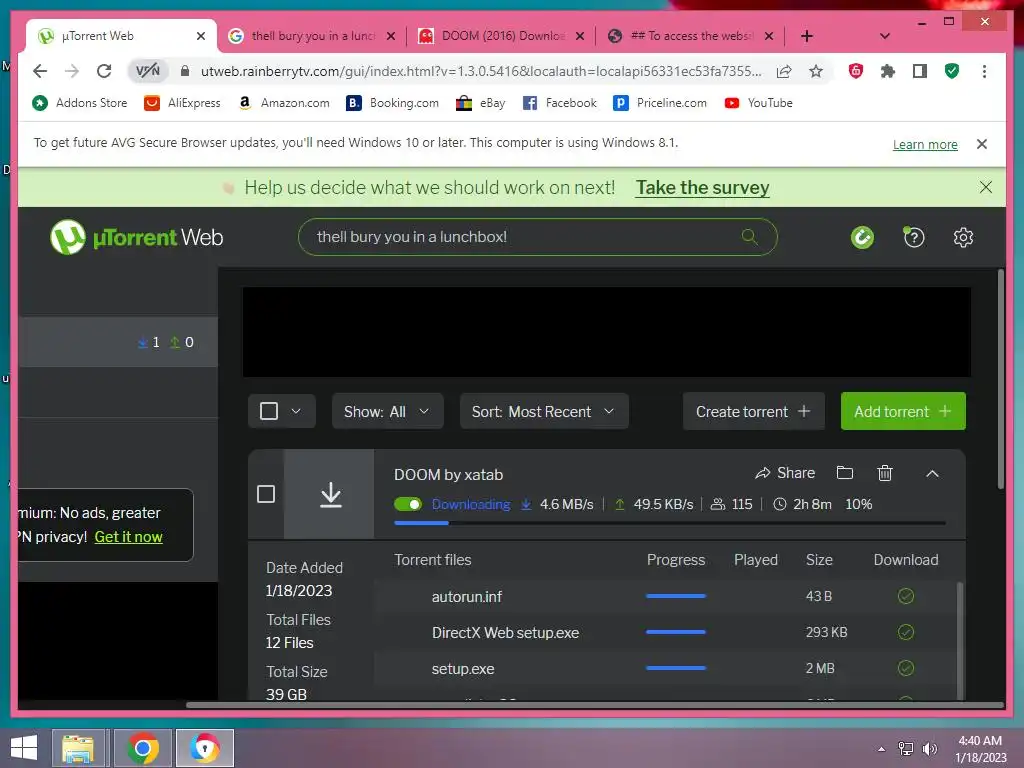
Task: Click download checkmark for setup.exe
Action: pyautogui.click(x=906, y=668)
